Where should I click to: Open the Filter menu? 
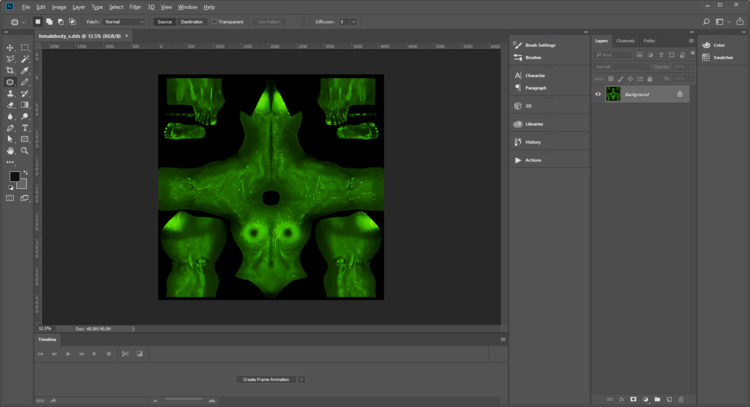click(135, 7)
